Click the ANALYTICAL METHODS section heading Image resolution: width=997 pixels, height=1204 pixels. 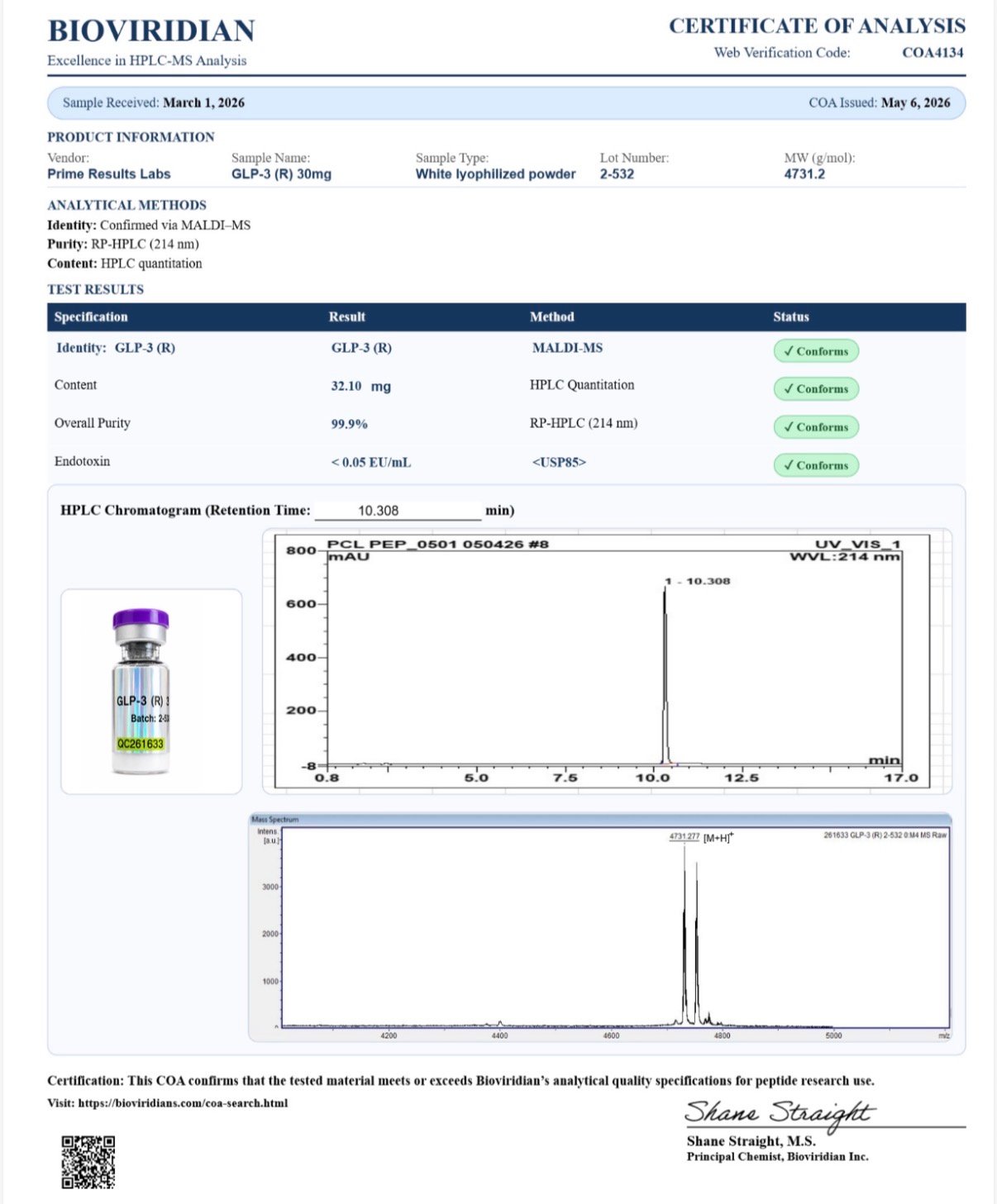(126, 205)
